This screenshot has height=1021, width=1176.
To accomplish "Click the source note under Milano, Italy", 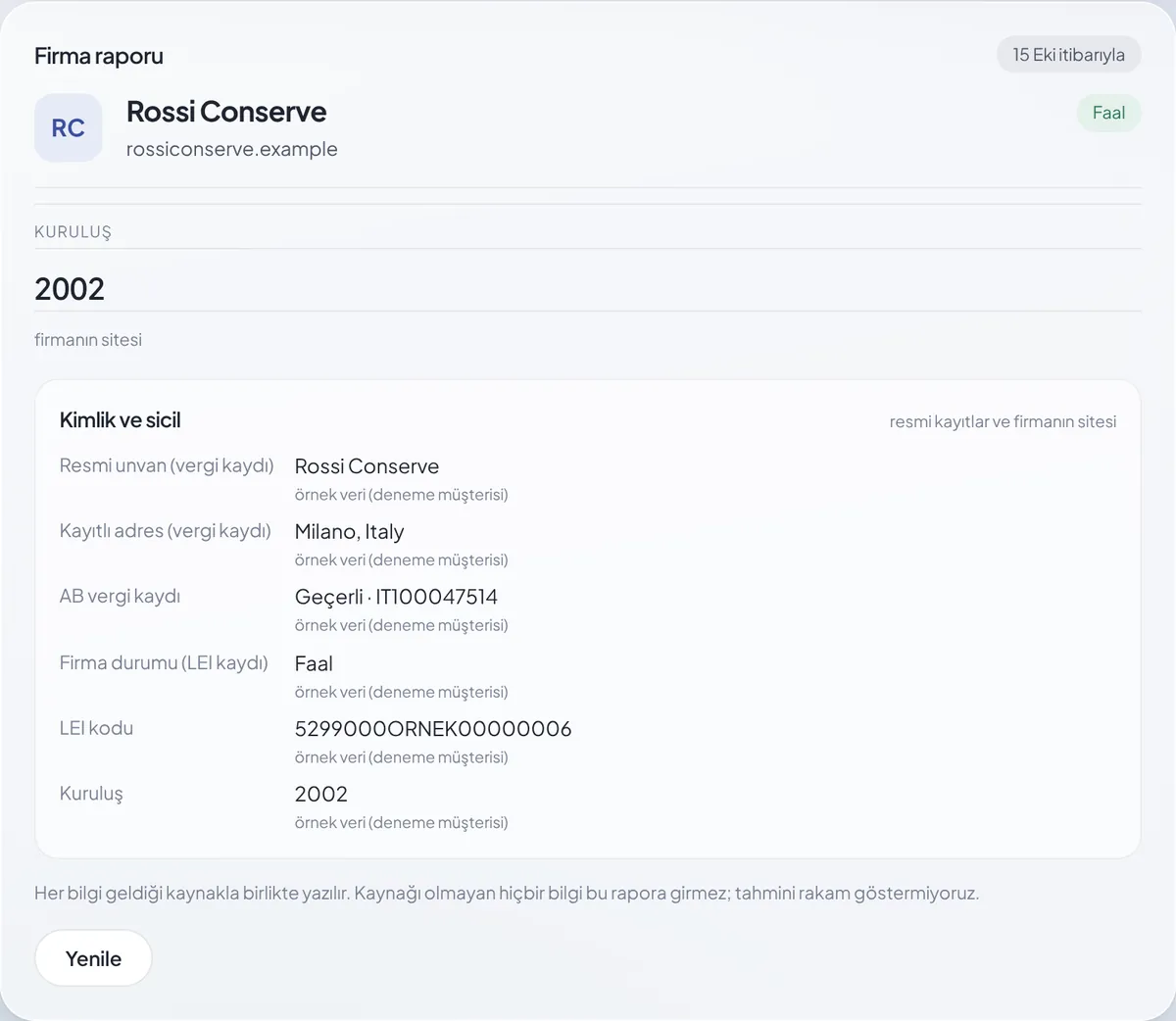I will coord(401,560).
